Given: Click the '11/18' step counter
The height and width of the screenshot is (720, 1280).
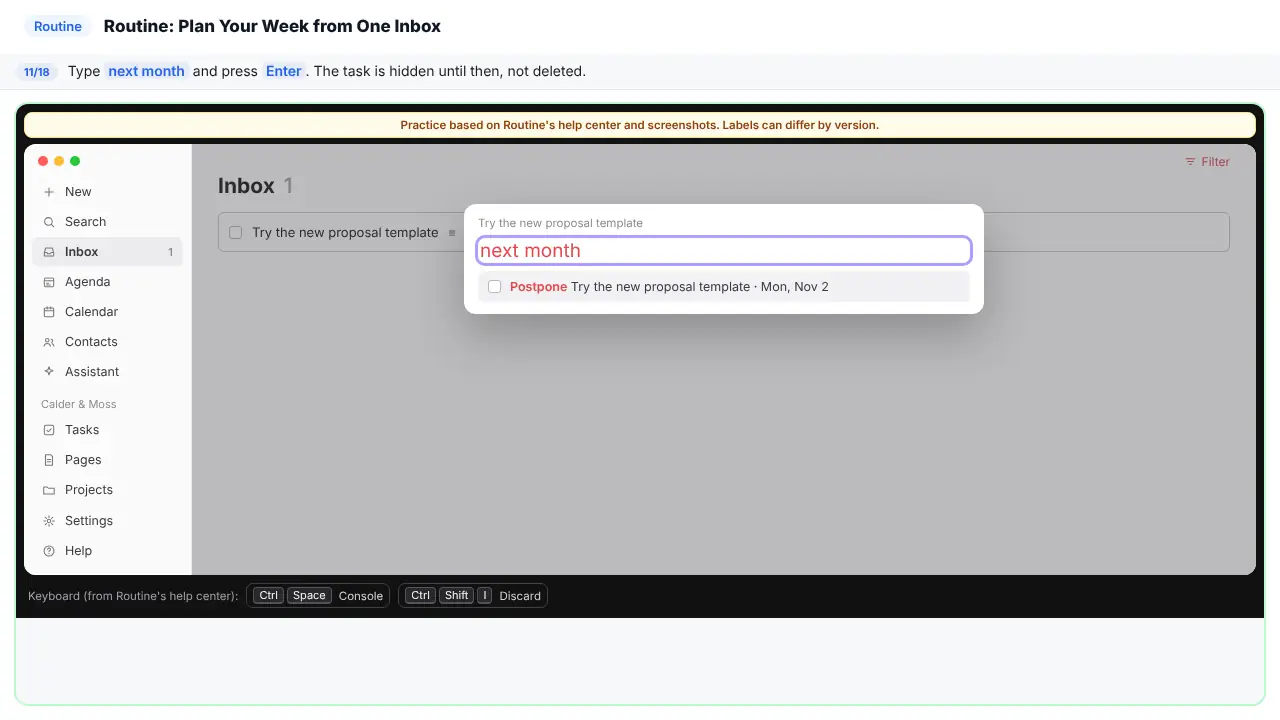Looking at the screenshot, I should pyautogui.click(x=37, y=72).
